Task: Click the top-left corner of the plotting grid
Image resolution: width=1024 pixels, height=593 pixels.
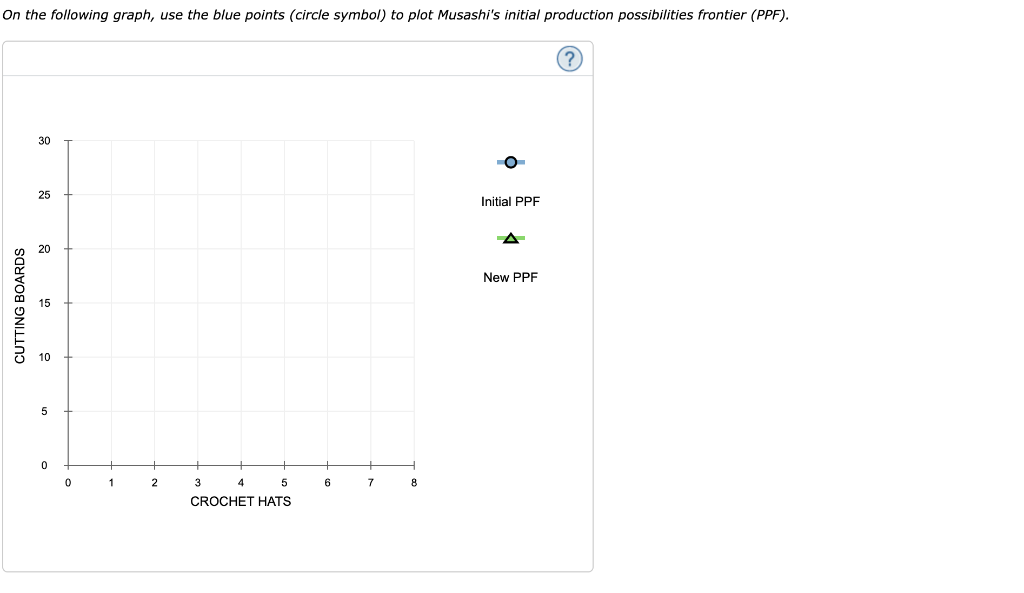Action: click(x=68, y=140)
